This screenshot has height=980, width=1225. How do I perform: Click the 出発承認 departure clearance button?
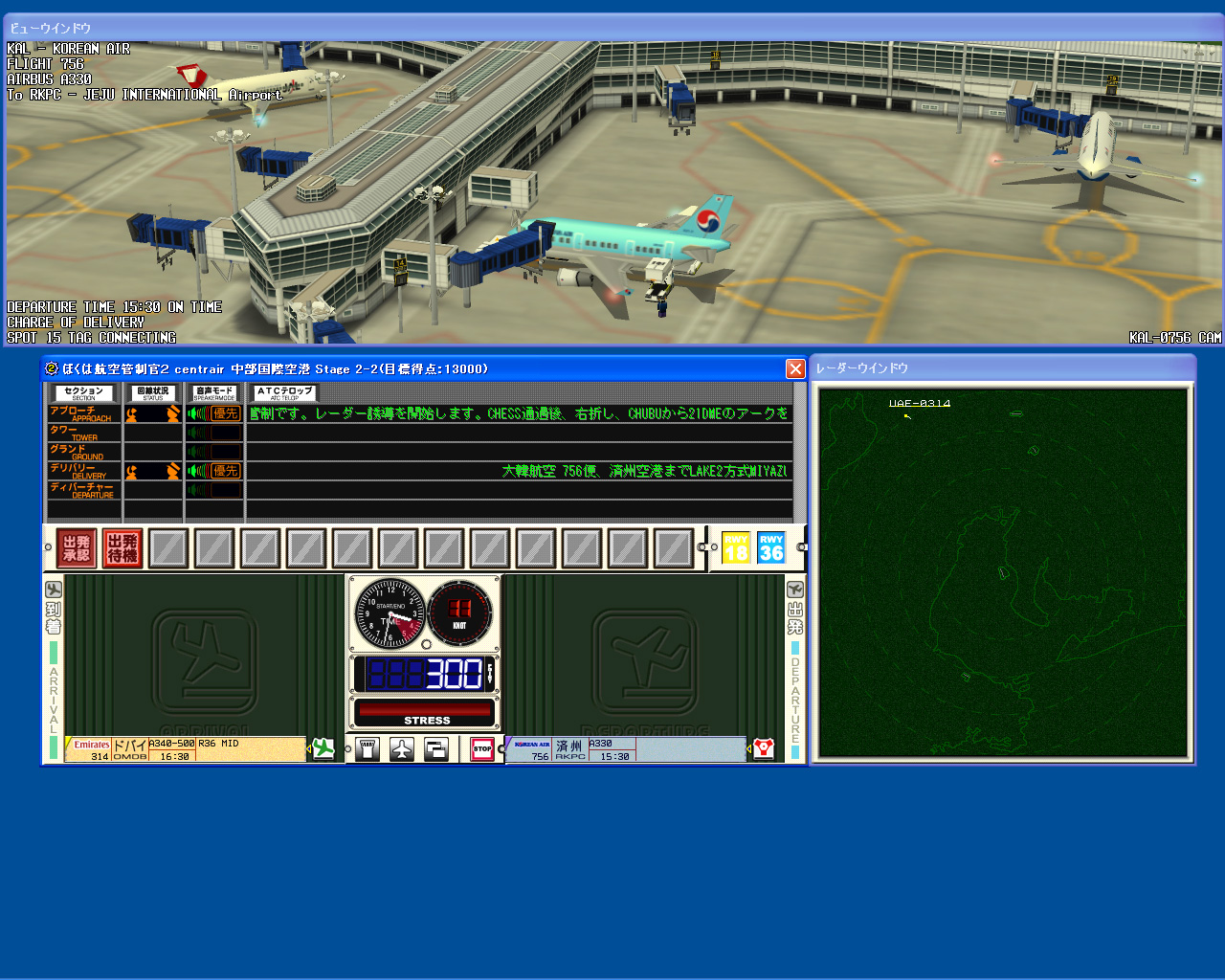pos(77,548)
